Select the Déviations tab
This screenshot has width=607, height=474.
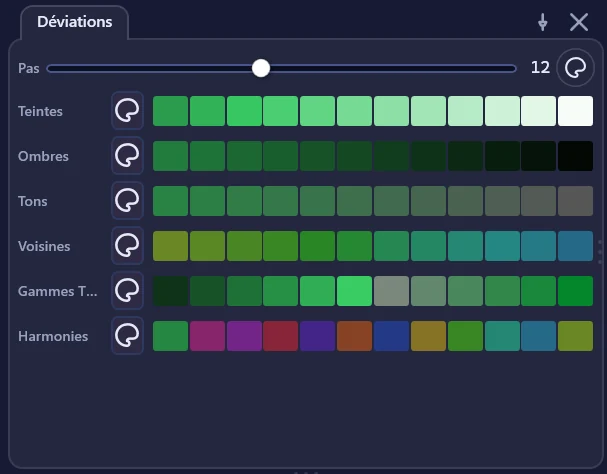(74, 22)
